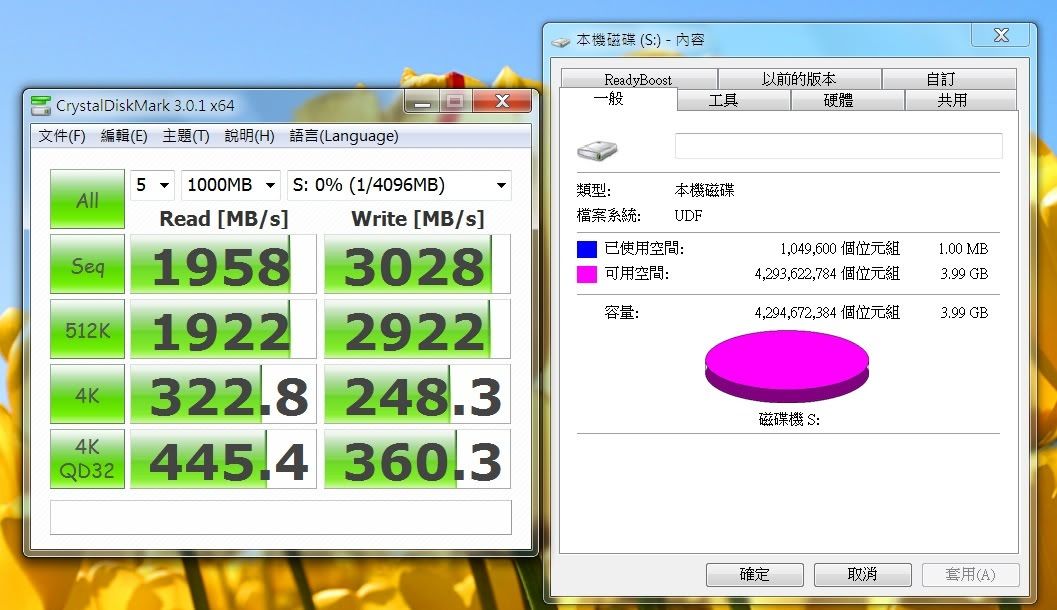Open the 文件(F) menu
The height and width of the screenshot is (610, 1057).
(62, 136)
